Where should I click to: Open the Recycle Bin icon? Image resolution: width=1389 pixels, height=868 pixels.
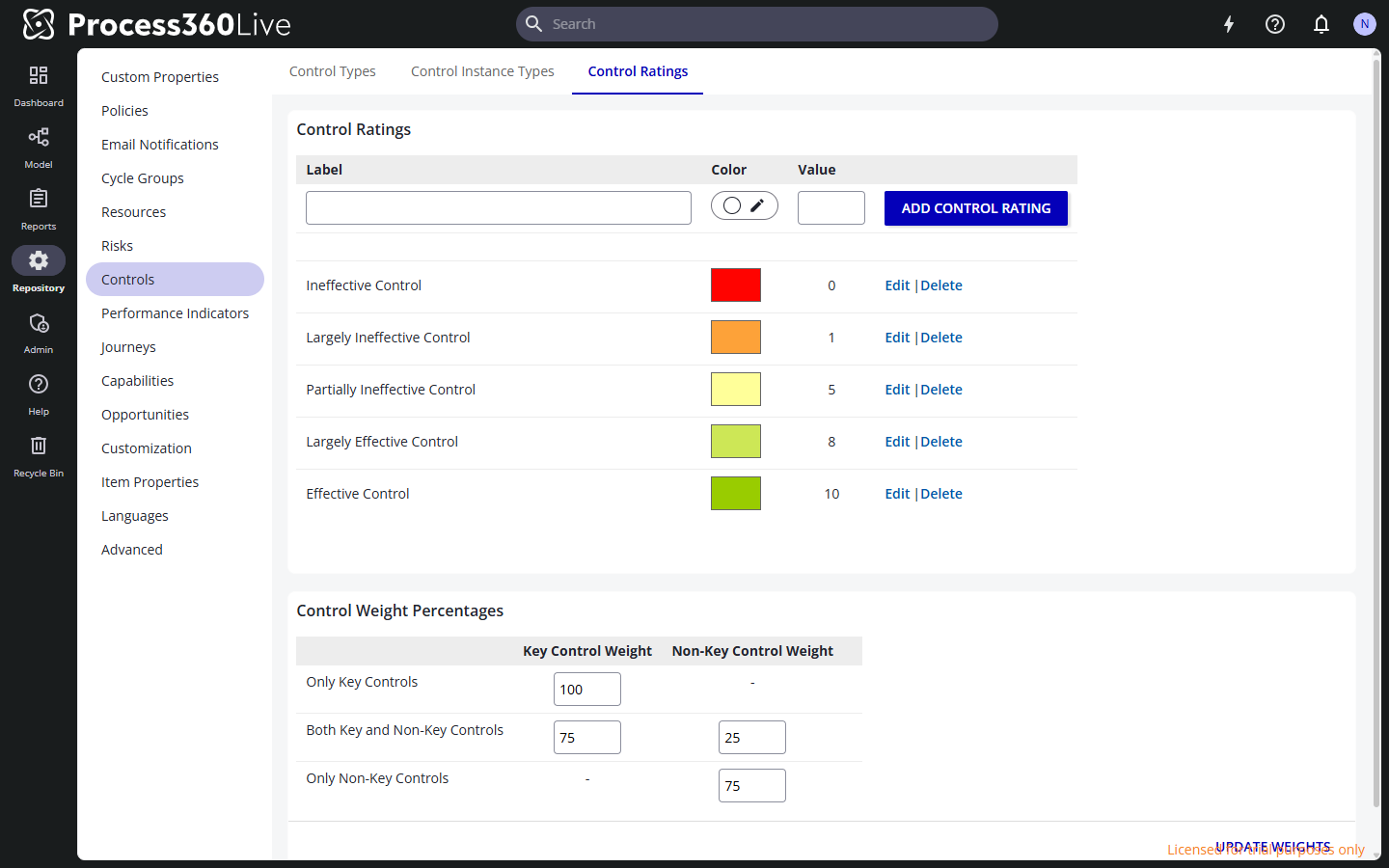(39, 446)
